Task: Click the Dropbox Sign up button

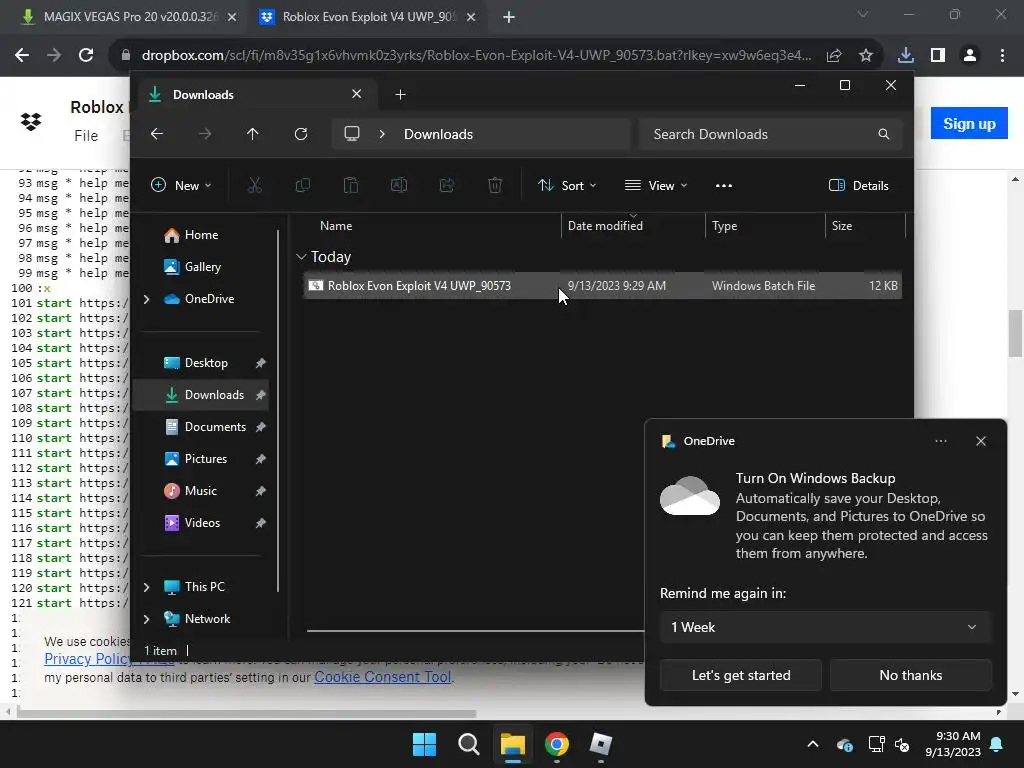Action: pyautogui.click(x=969, y=123)
